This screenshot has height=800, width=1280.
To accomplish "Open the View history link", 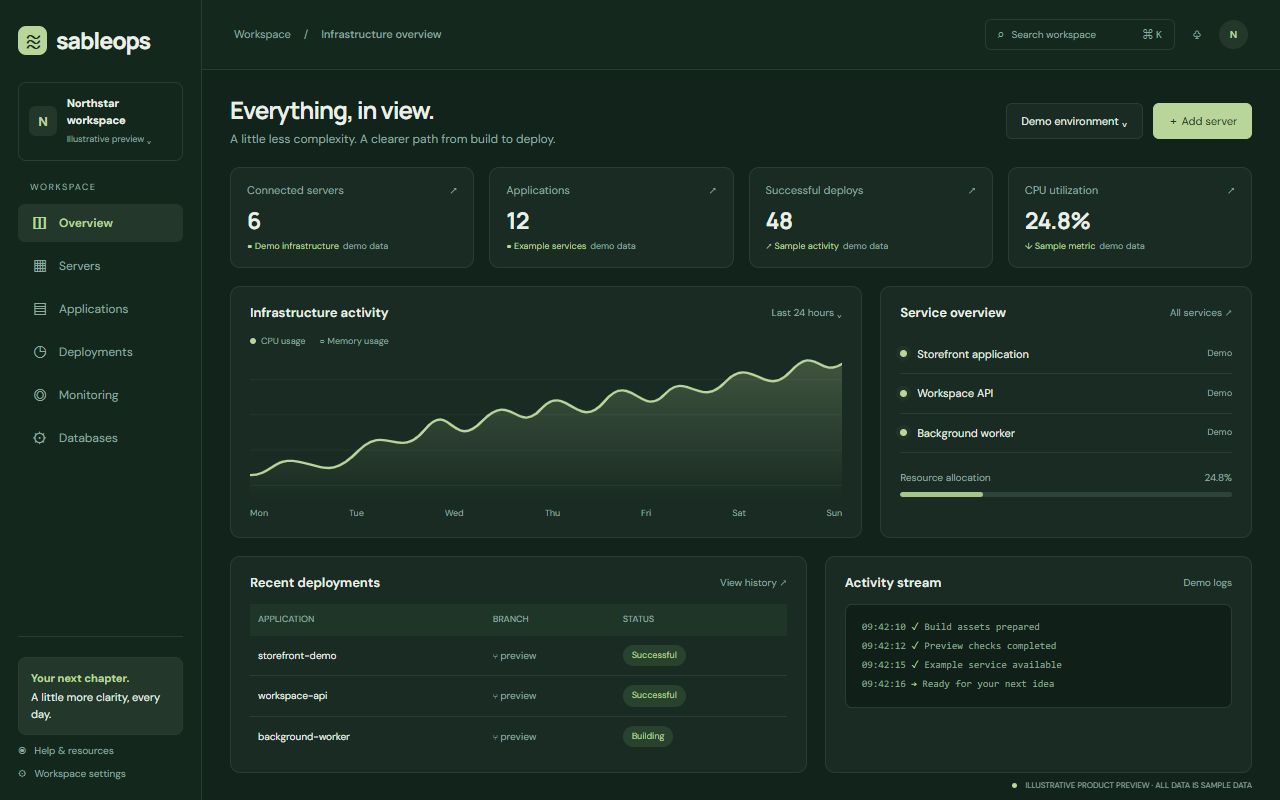I will [x=753, y=583].
